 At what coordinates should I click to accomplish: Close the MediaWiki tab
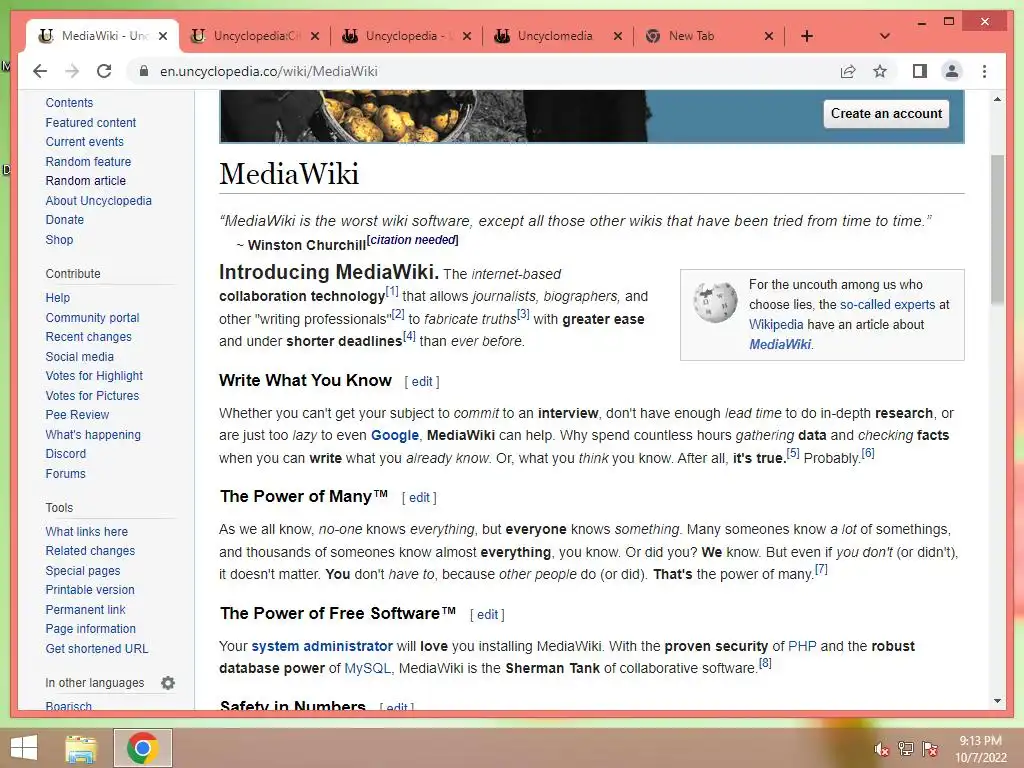163,36
